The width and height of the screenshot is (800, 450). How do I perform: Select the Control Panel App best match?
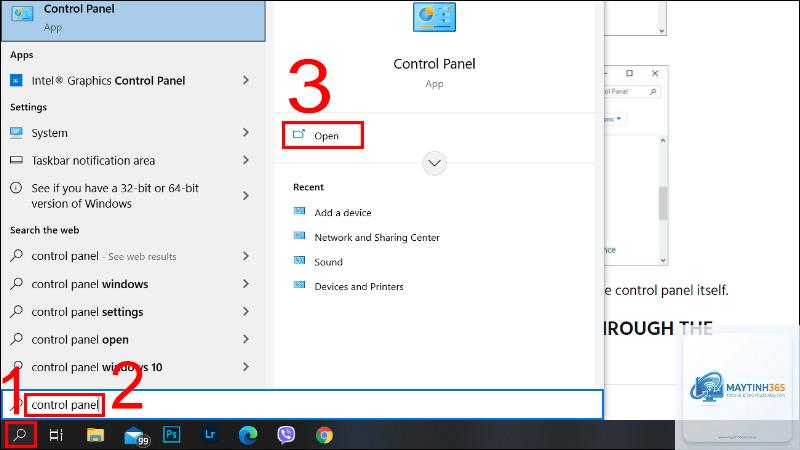[x=134, y=20]
